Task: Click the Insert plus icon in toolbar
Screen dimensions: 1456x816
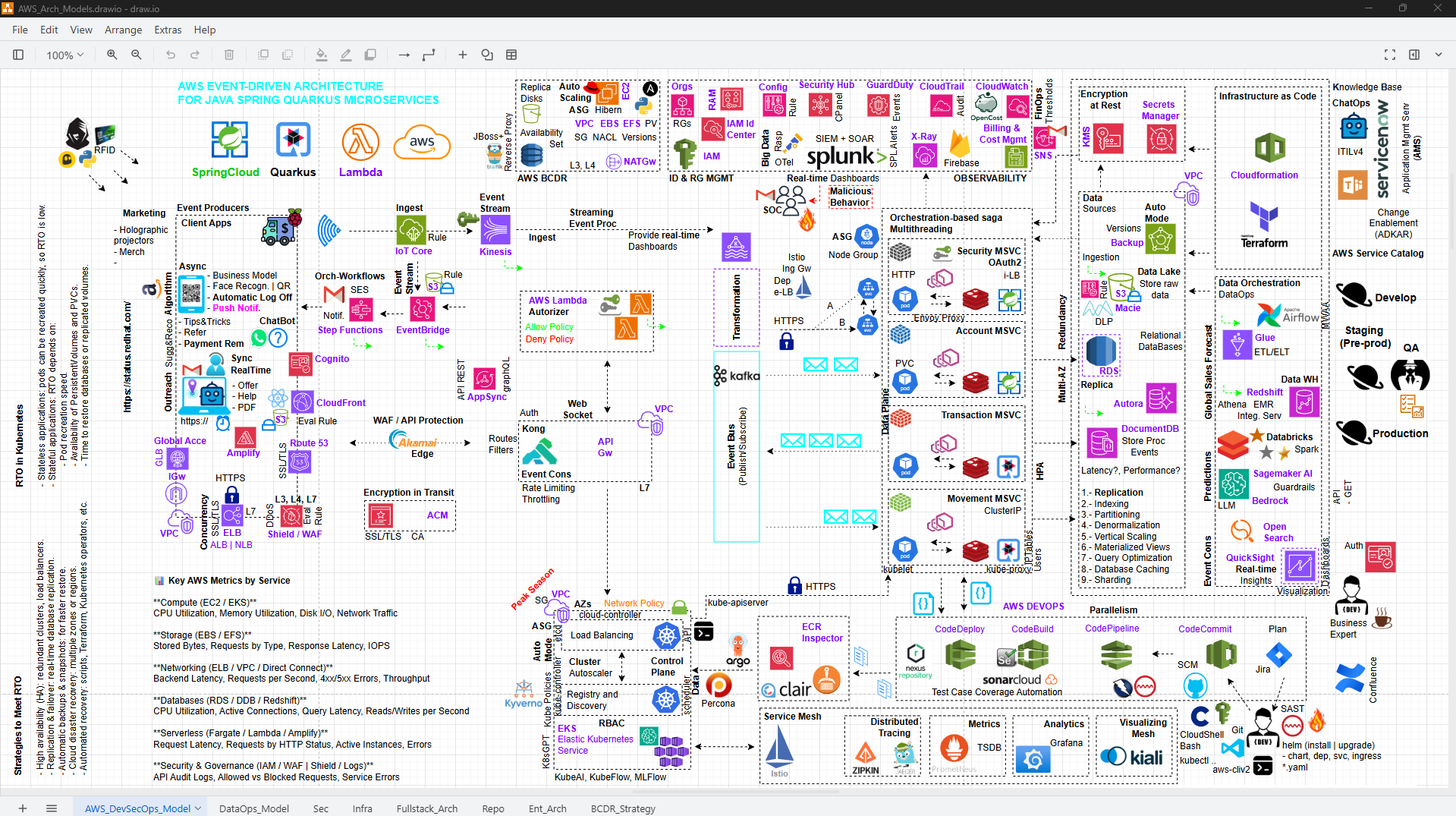Action: tap(462, 55)
